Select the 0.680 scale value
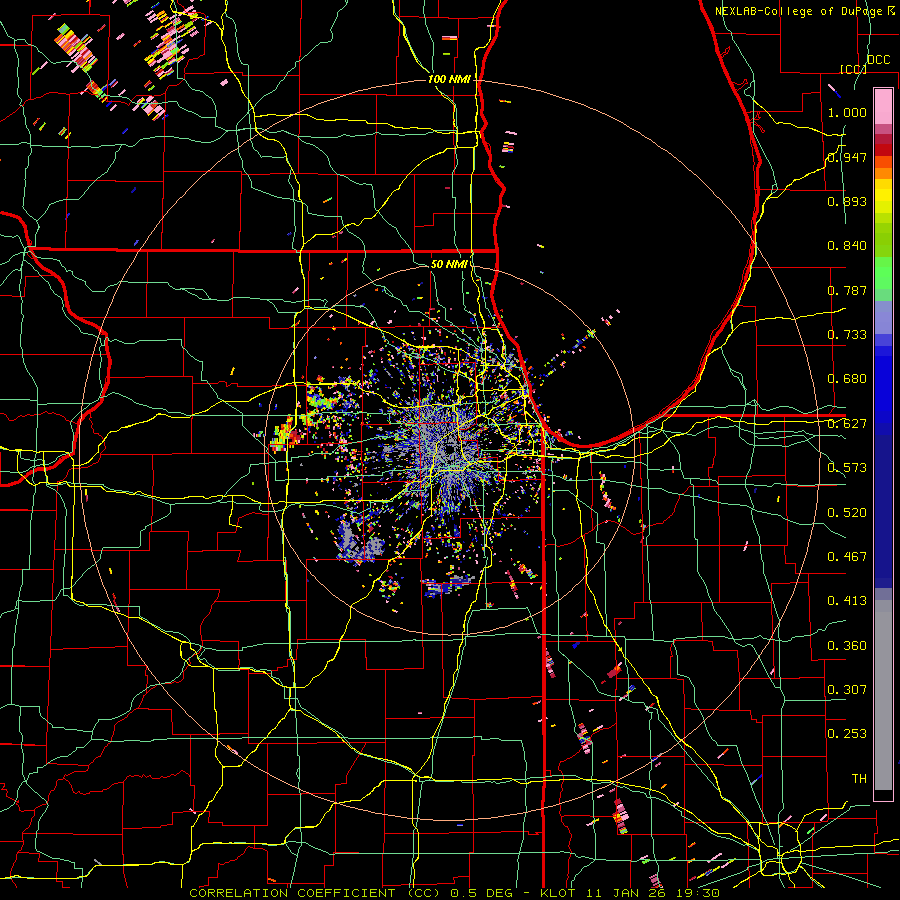The height and width of the screenshot is (900, 900). [847, 379]
